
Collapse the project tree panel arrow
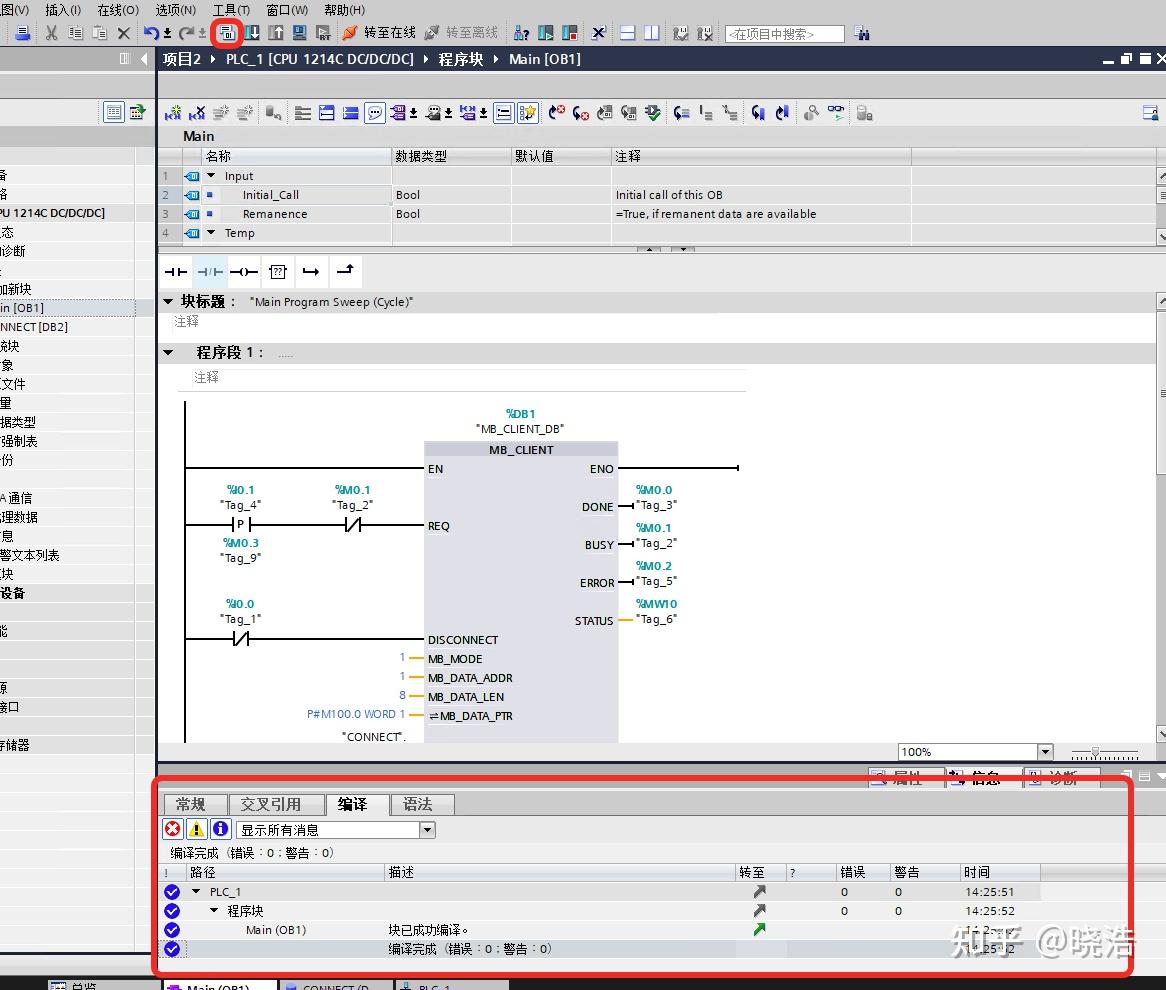[x=144, y=59]
